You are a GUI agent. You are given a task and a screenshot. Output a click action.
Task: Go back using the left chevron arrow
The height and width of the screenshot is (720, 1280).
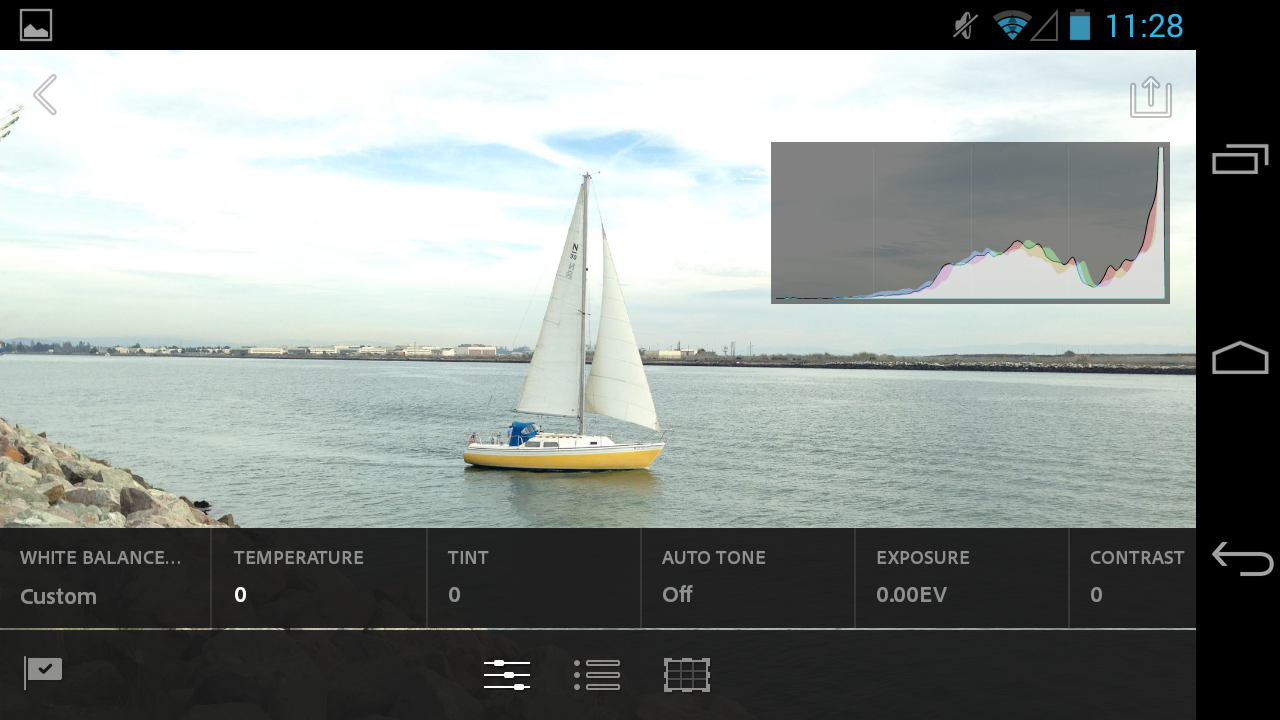pyautogui.click(x=45, y=95)
